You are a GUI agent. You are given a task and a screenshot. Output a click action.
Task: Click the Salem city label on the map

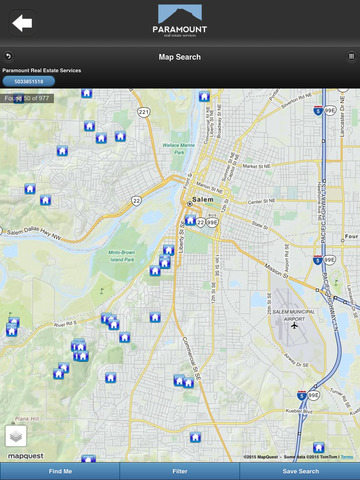pyautogui.click(x=203, y=200)
